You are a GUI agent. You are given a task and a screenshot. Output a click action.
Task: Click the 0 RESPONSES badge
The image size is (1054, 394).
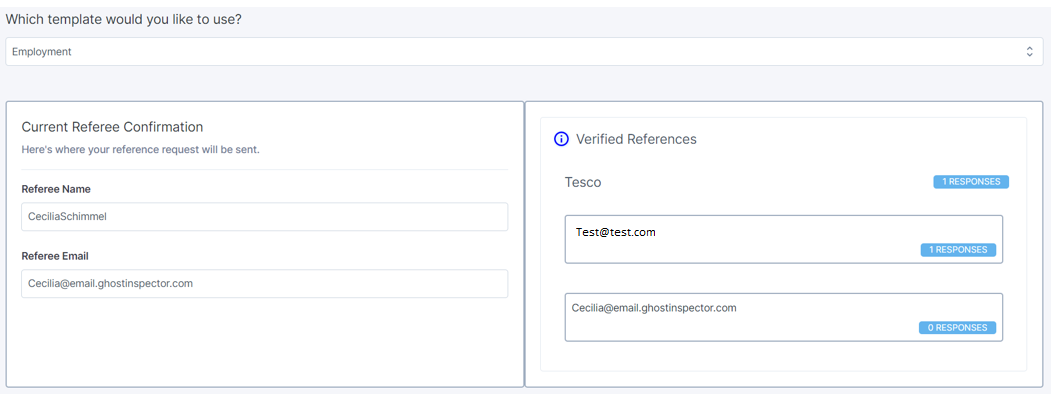957,328
